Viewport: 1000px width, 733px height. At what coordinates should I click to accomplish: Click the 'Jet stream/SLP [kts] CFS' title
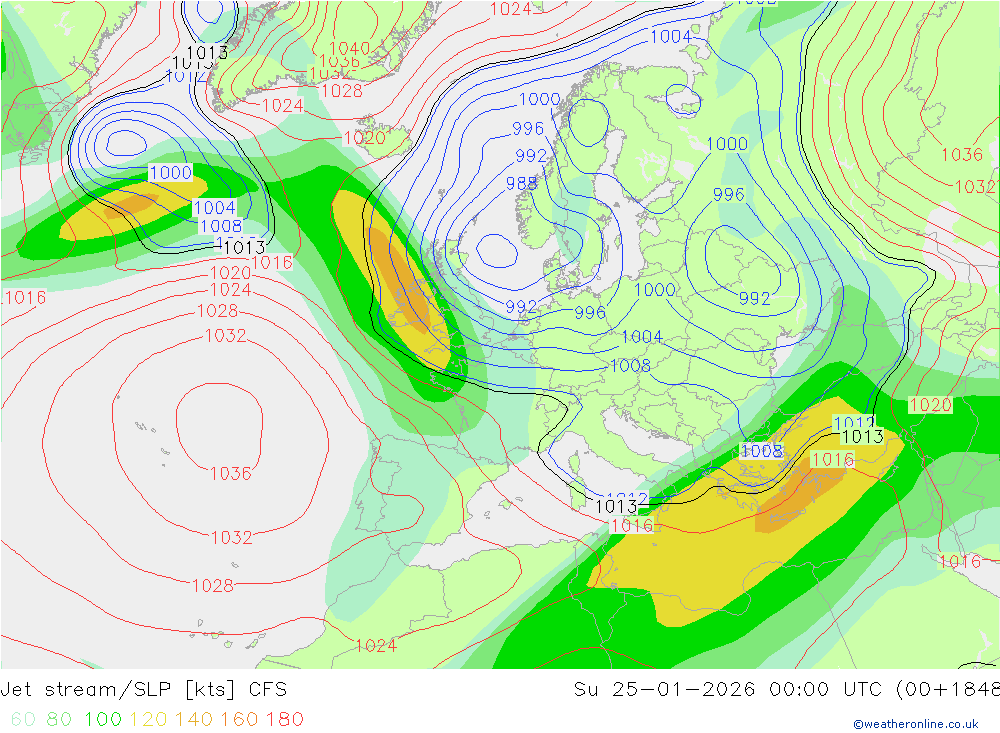143,689
